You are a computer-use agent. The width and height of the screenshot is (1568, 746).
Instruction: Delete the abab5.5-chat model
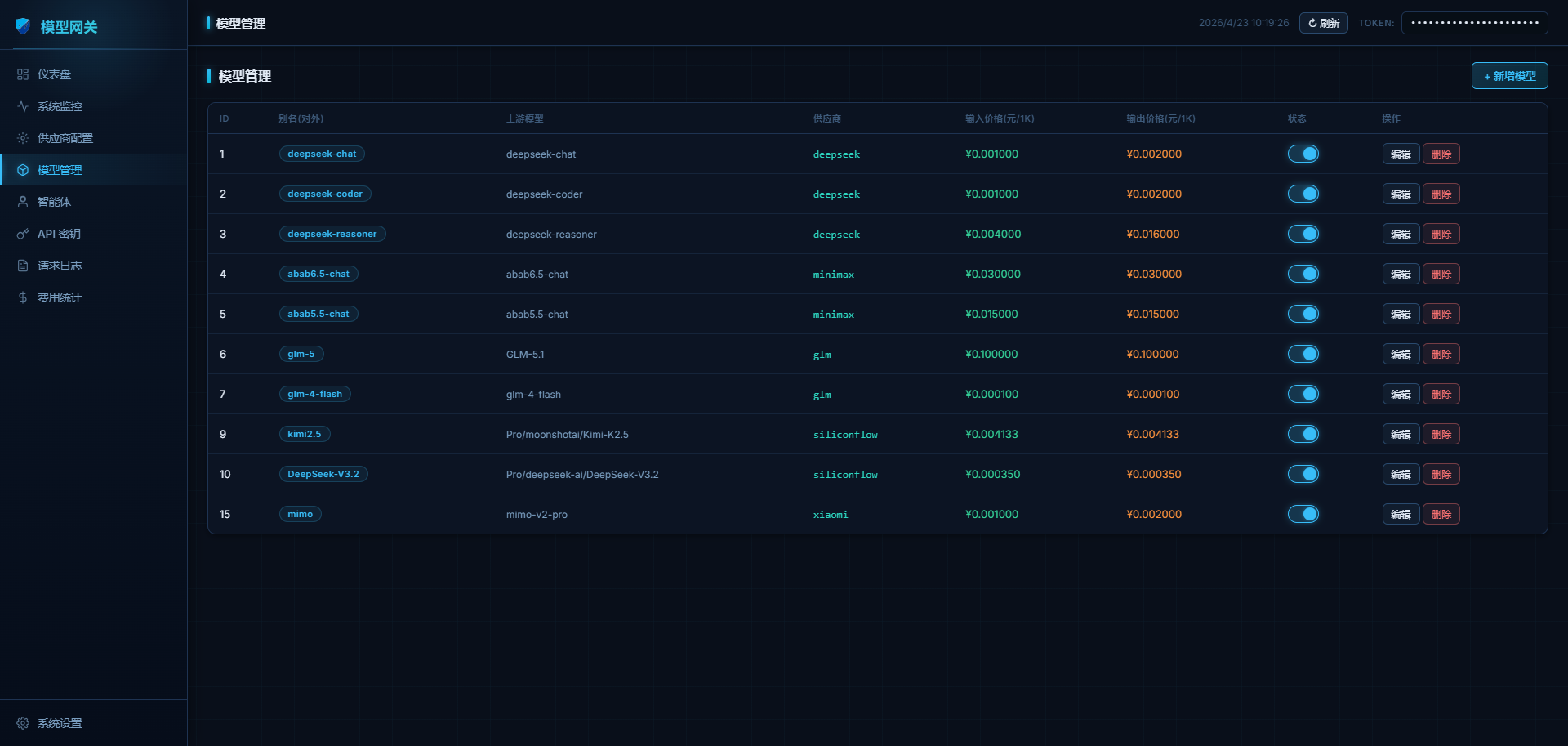(x=1441, y=314)
